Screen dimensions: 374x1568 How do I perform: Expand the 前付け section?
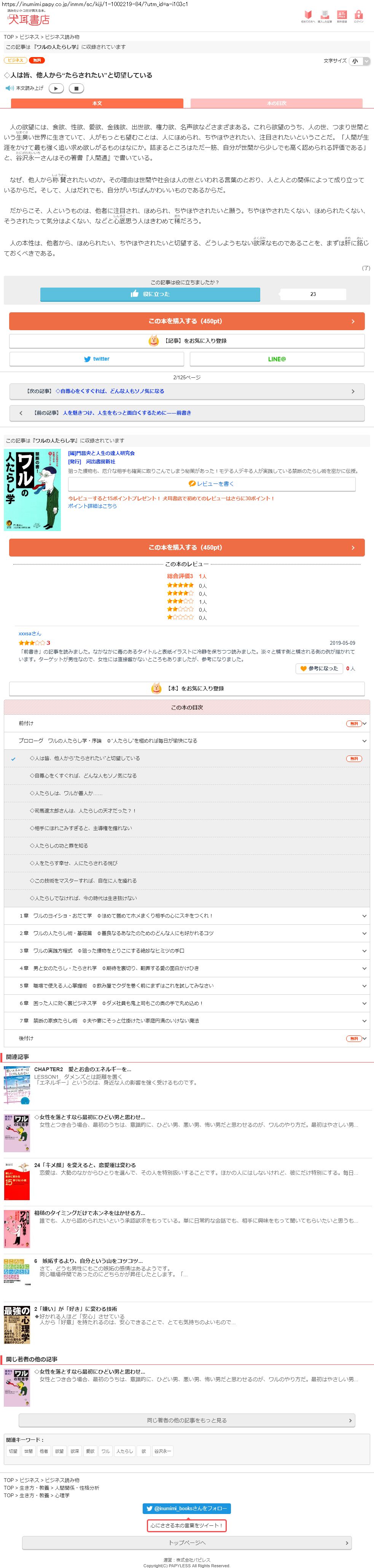coord(187,723)
